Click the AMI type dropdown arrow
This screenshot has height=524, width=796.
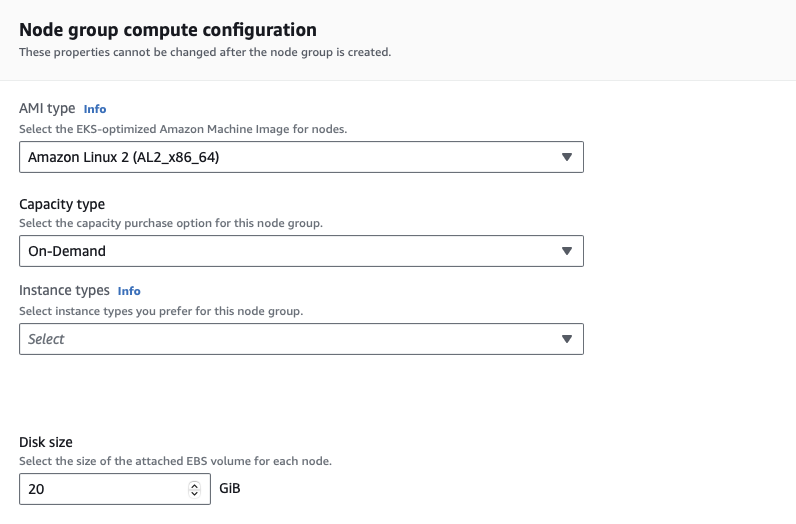(566, 157)
